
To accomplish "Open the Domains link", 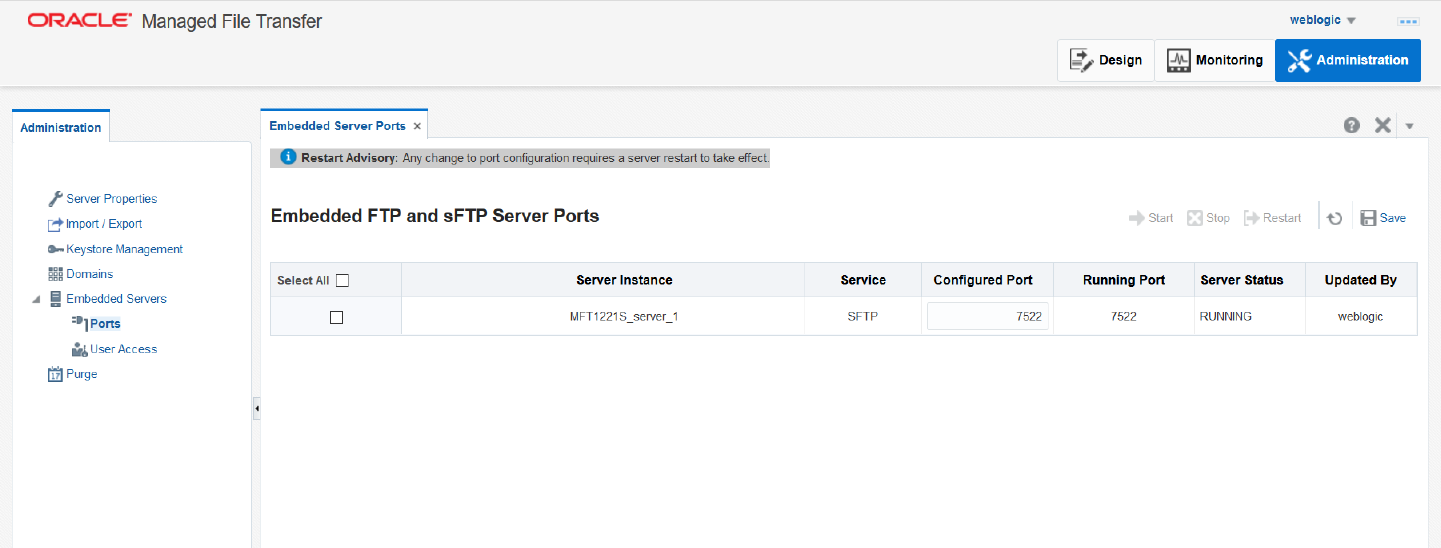I will [x=89, y=274].
